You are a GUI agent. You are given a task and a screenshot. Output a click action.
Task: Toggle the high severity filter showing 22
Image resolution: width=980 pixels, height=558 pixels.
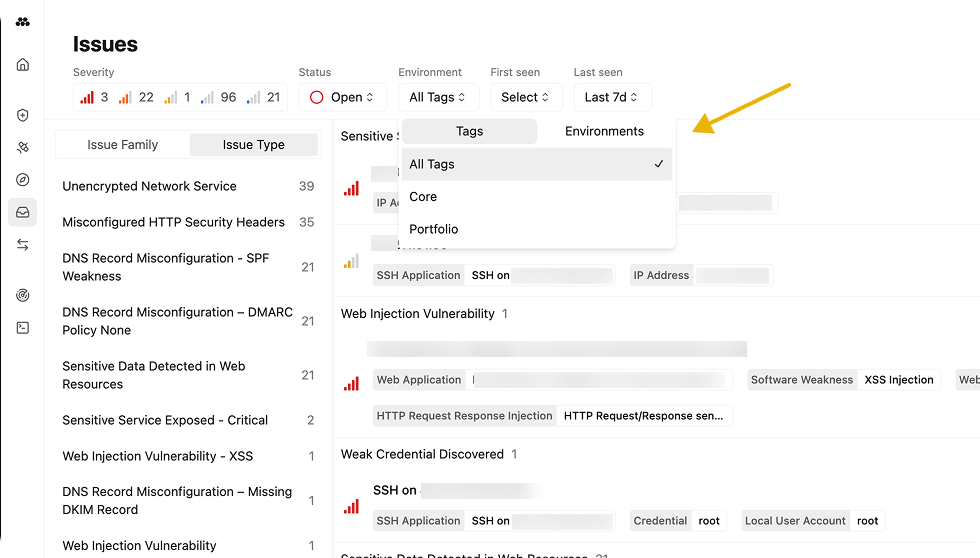(136, 97)
